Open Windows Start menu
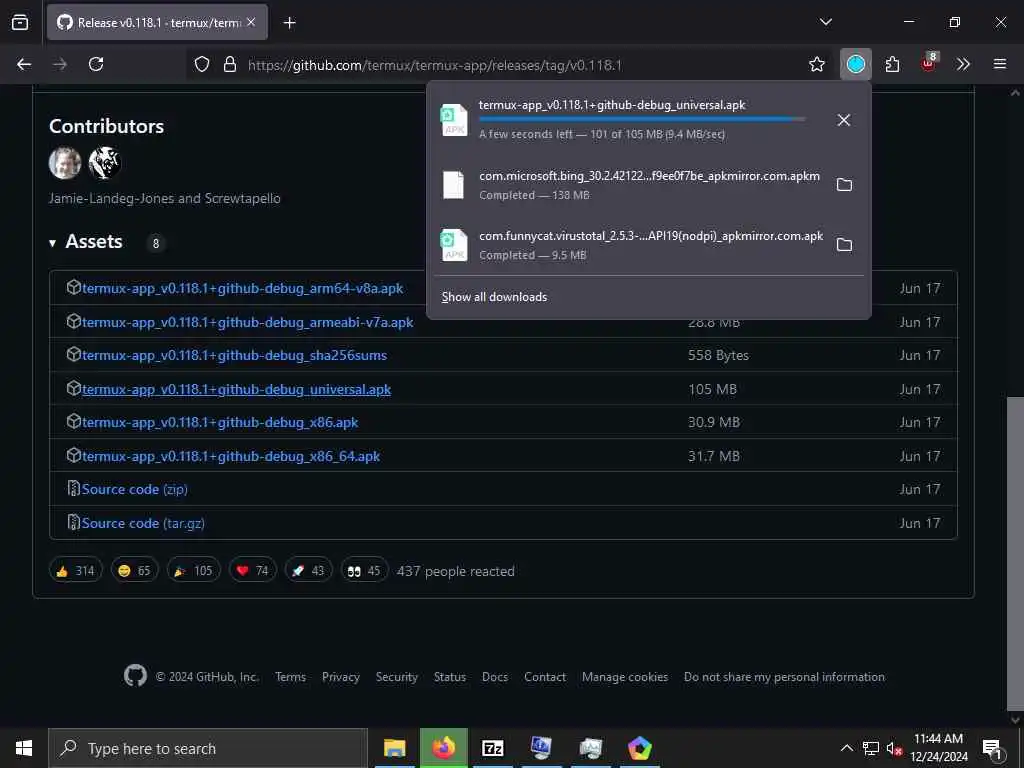Screen dimensions: 1024x768 point(24,748)
